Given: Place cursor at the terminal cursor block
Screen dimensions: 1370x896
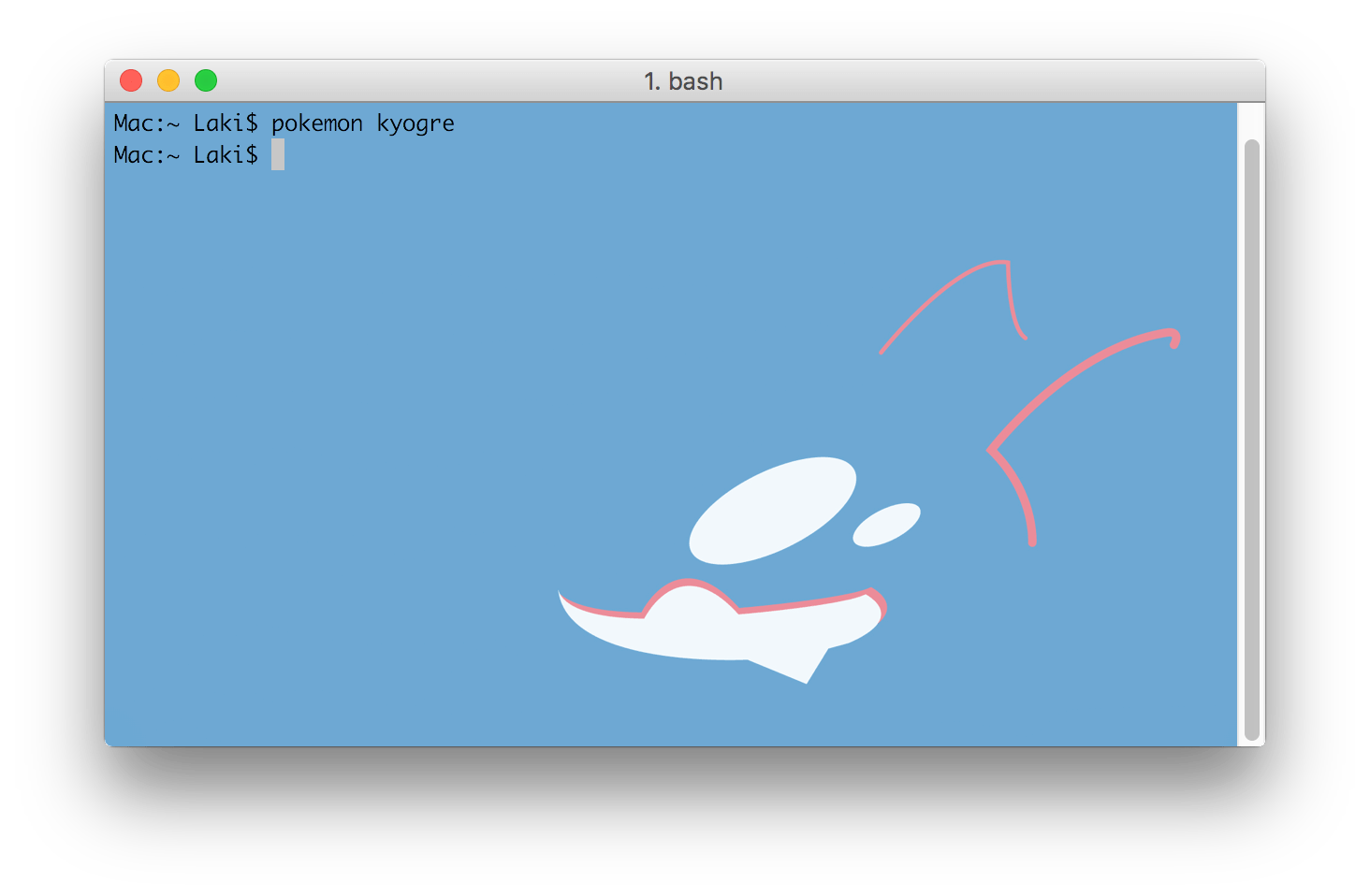Looking at the screenshot, I should click(x=278, y=155).
